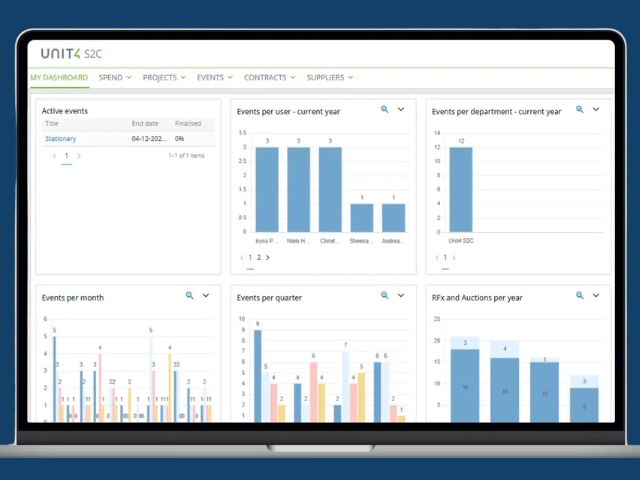Click '1-1 of 1 items' text
640x480 pixels.
[187, 156]
